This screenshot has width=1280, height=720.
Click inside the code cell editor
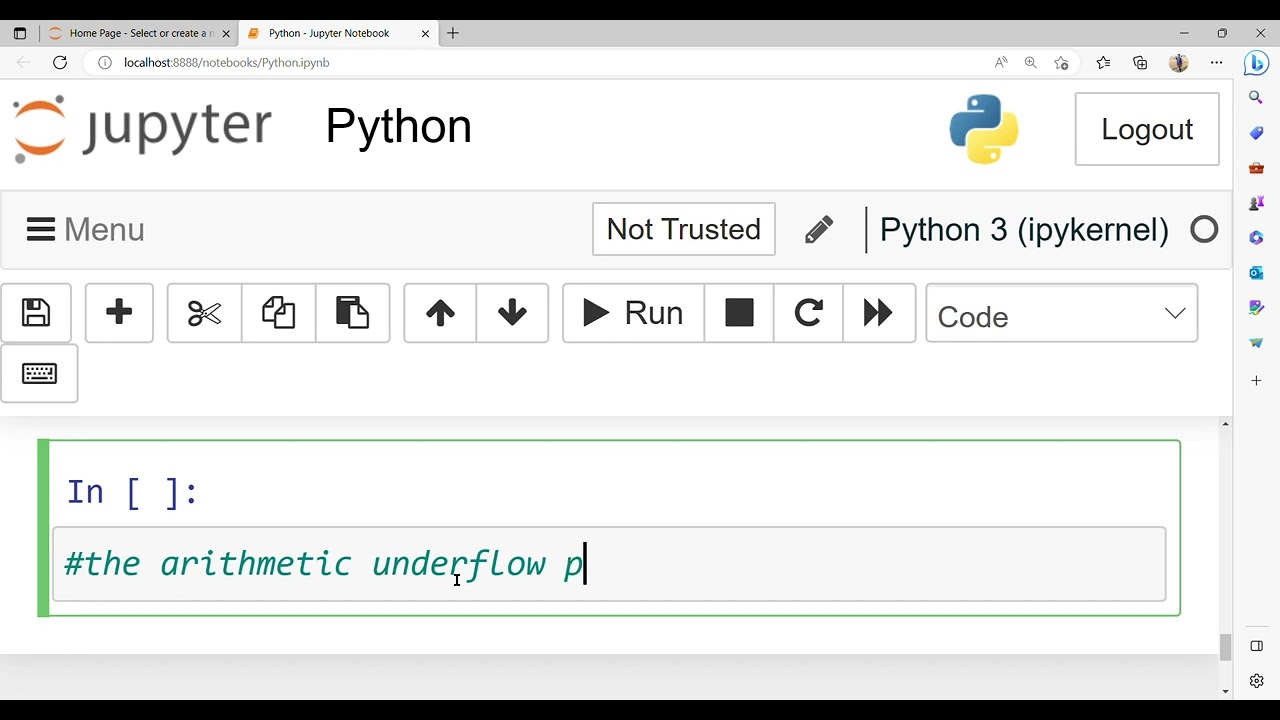tap(609, 564)
